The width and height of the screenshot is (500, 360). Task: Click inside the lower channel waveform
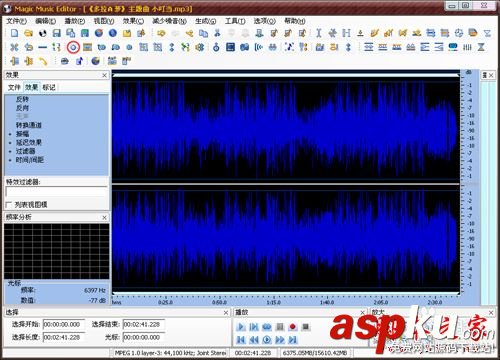coord(286,239)
